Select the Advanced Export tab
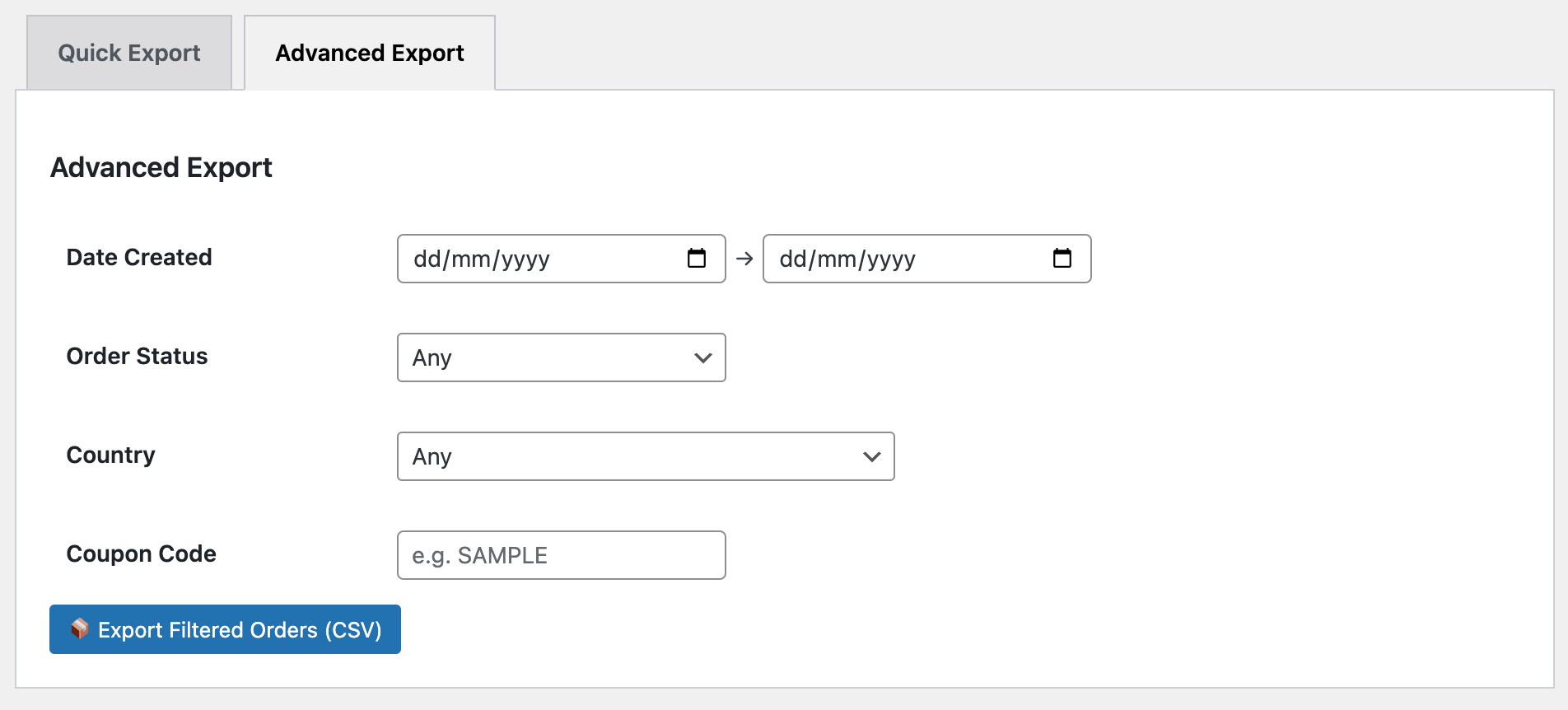Viewport: 1568px width, 710px height. tap(370, 53)
